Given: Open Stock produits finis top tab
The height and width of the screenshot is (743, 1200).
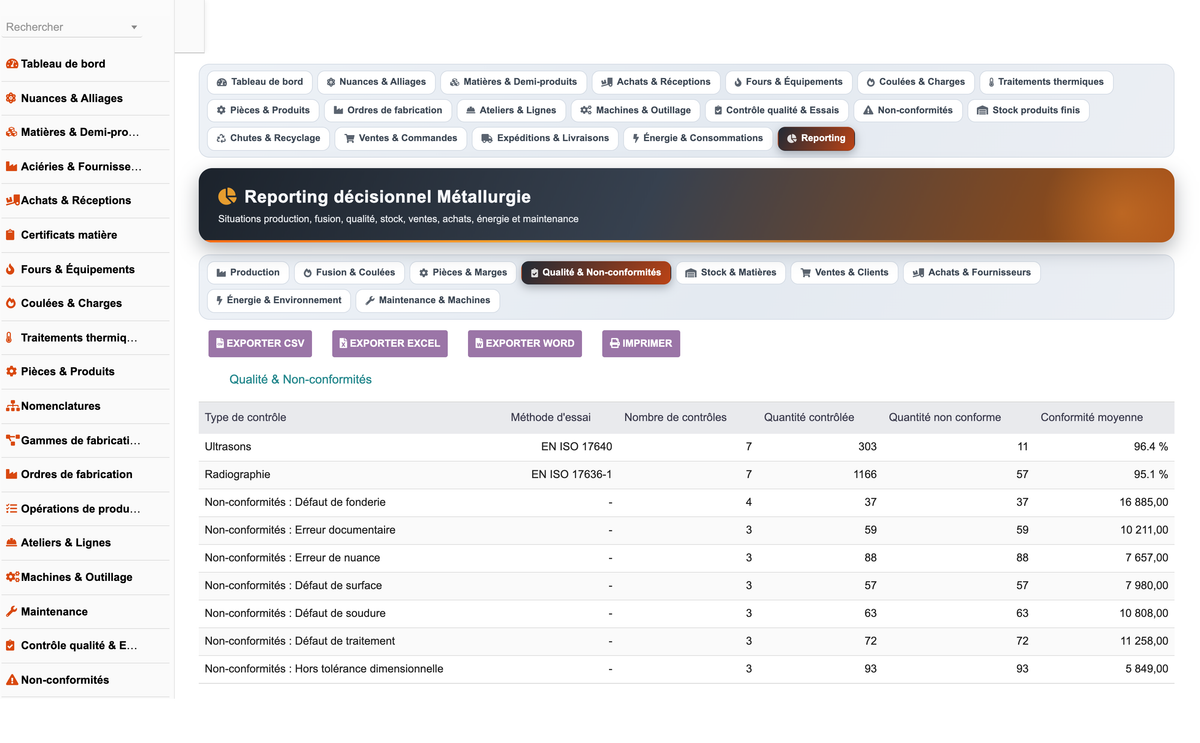Looking at the screenshot, I should pos(1028,110).
